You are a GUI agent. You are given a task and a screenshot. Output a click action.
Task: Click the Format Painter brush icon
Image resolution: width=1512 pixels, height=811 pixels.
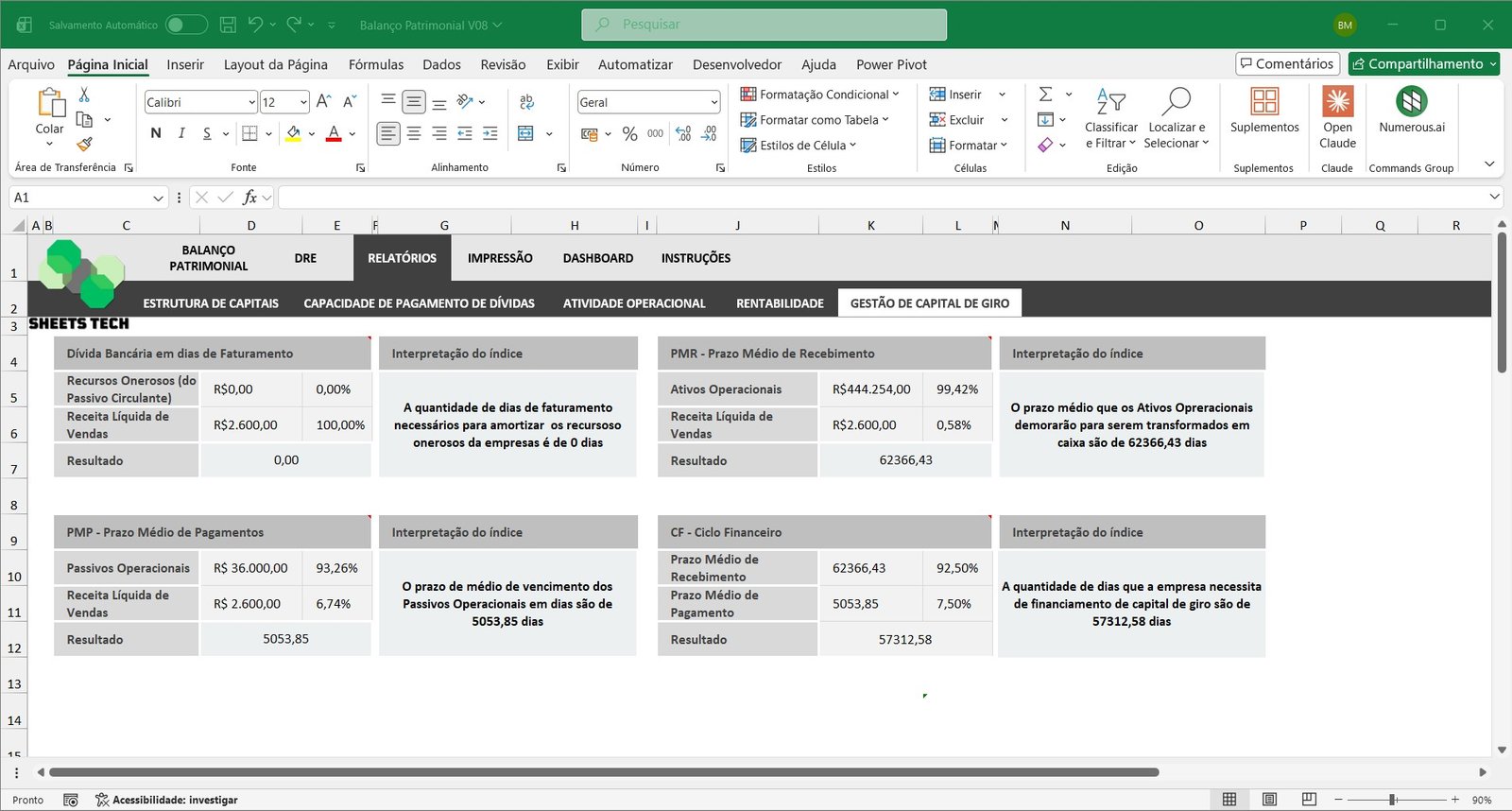pyautogui.click(x=84, y=145)
